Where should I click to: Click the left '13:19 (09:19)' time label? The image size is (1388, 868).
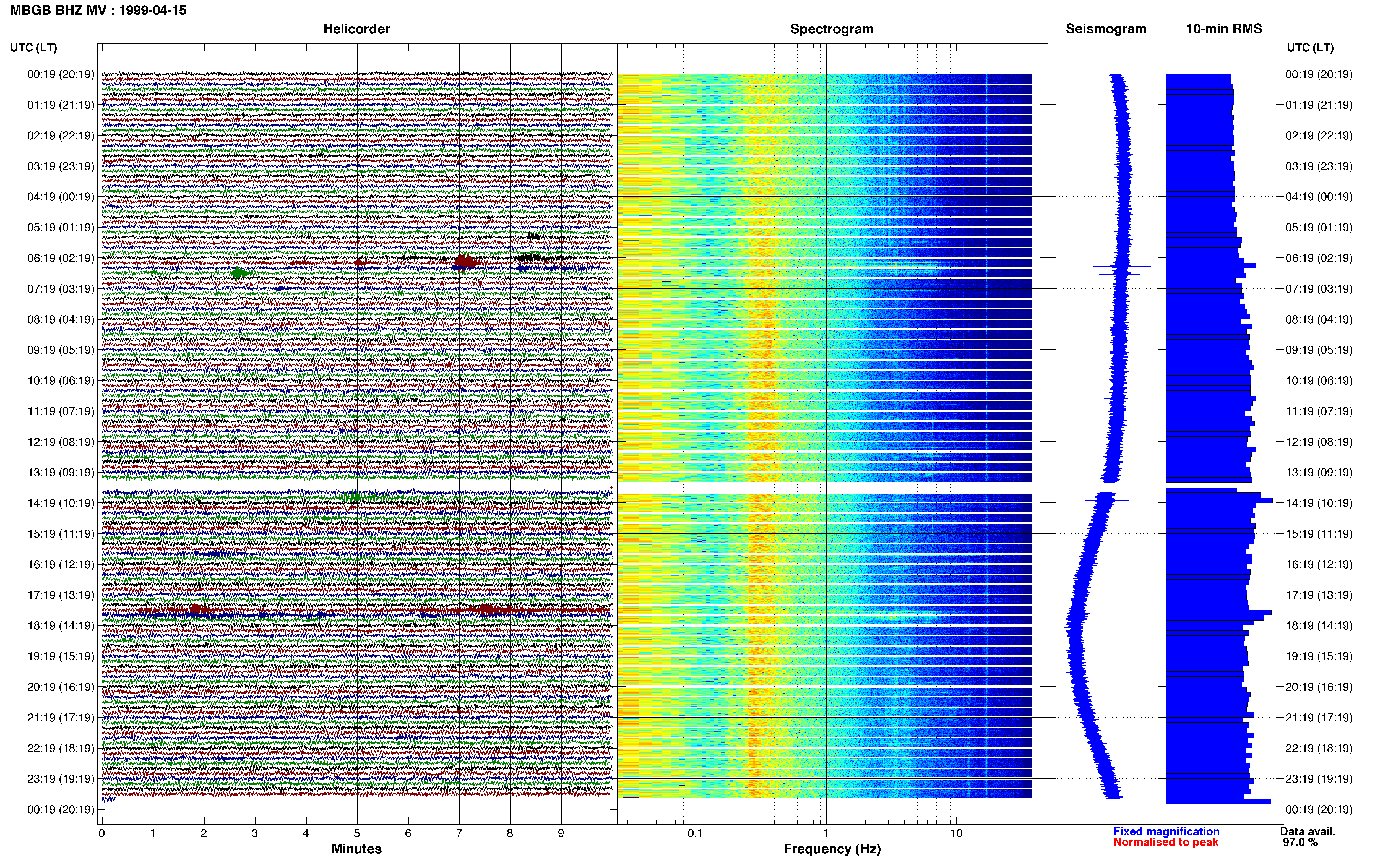pyautogui.click(x=60, y=473)
